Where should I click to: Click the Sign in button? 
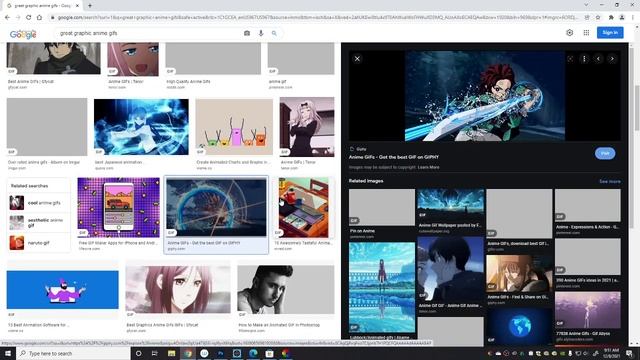click(610, 33)
